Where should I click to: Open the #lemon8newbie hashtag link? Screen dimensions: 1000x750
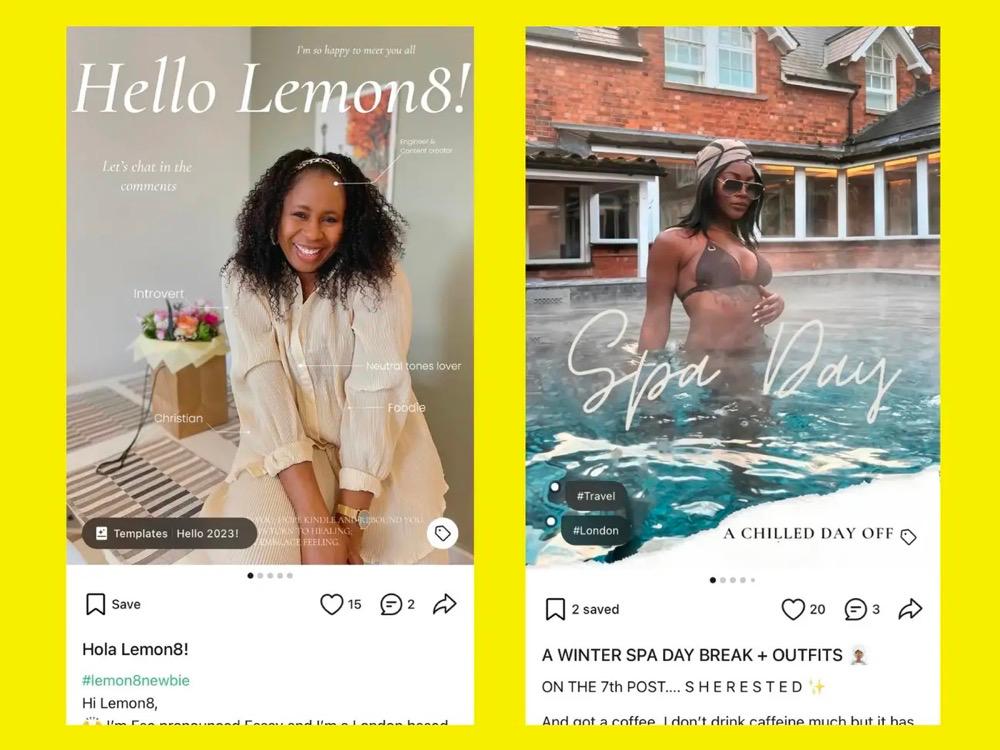pyautogui.click(x=136, y=680)
